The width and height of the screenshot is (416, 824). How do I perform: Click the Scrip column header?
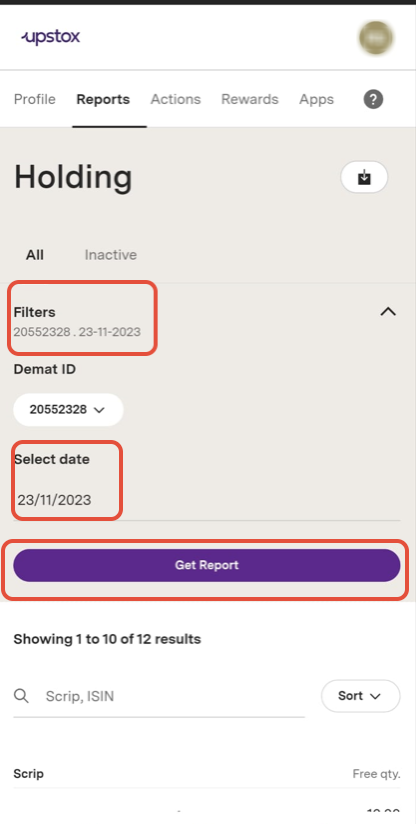coord(28,774)
